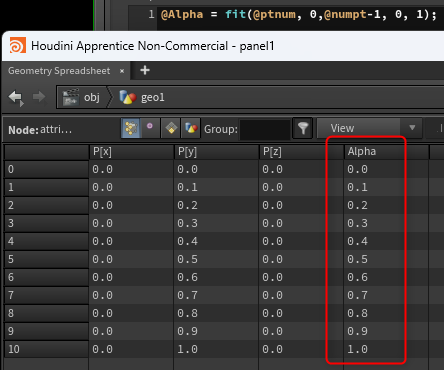
Task: Select point row 4 header
Action: click(46, 241)
